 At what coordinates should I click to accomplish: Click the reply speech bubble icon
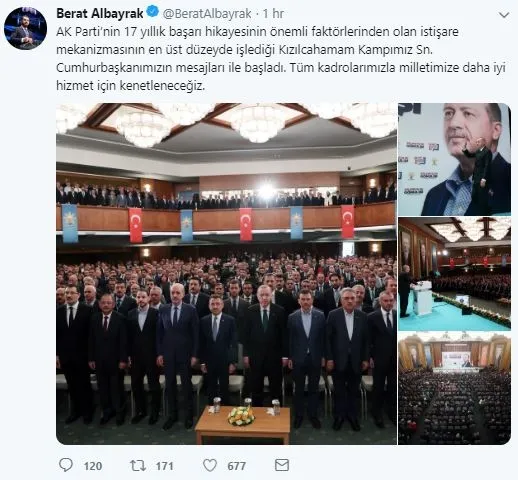point(66,465)
